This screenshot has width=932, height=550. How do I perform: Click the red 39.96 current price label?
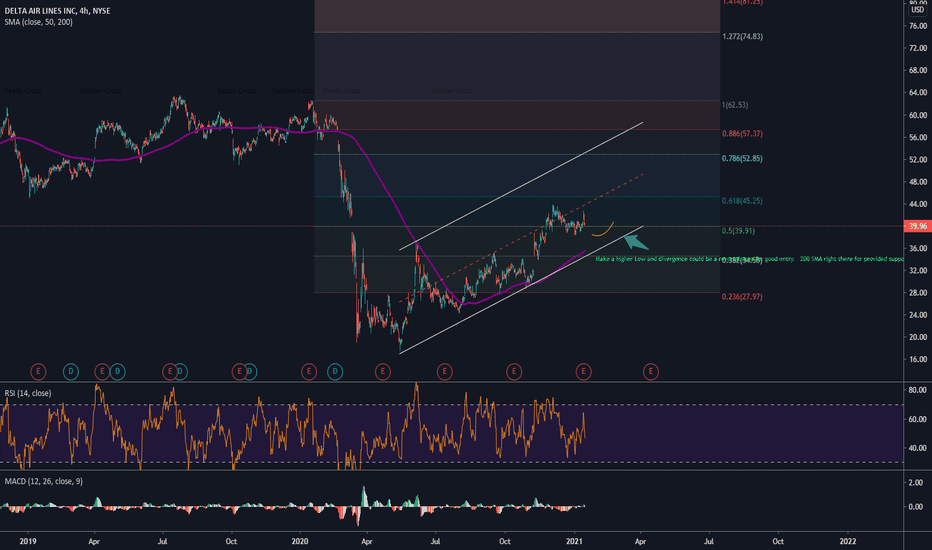tap(917, 227)
